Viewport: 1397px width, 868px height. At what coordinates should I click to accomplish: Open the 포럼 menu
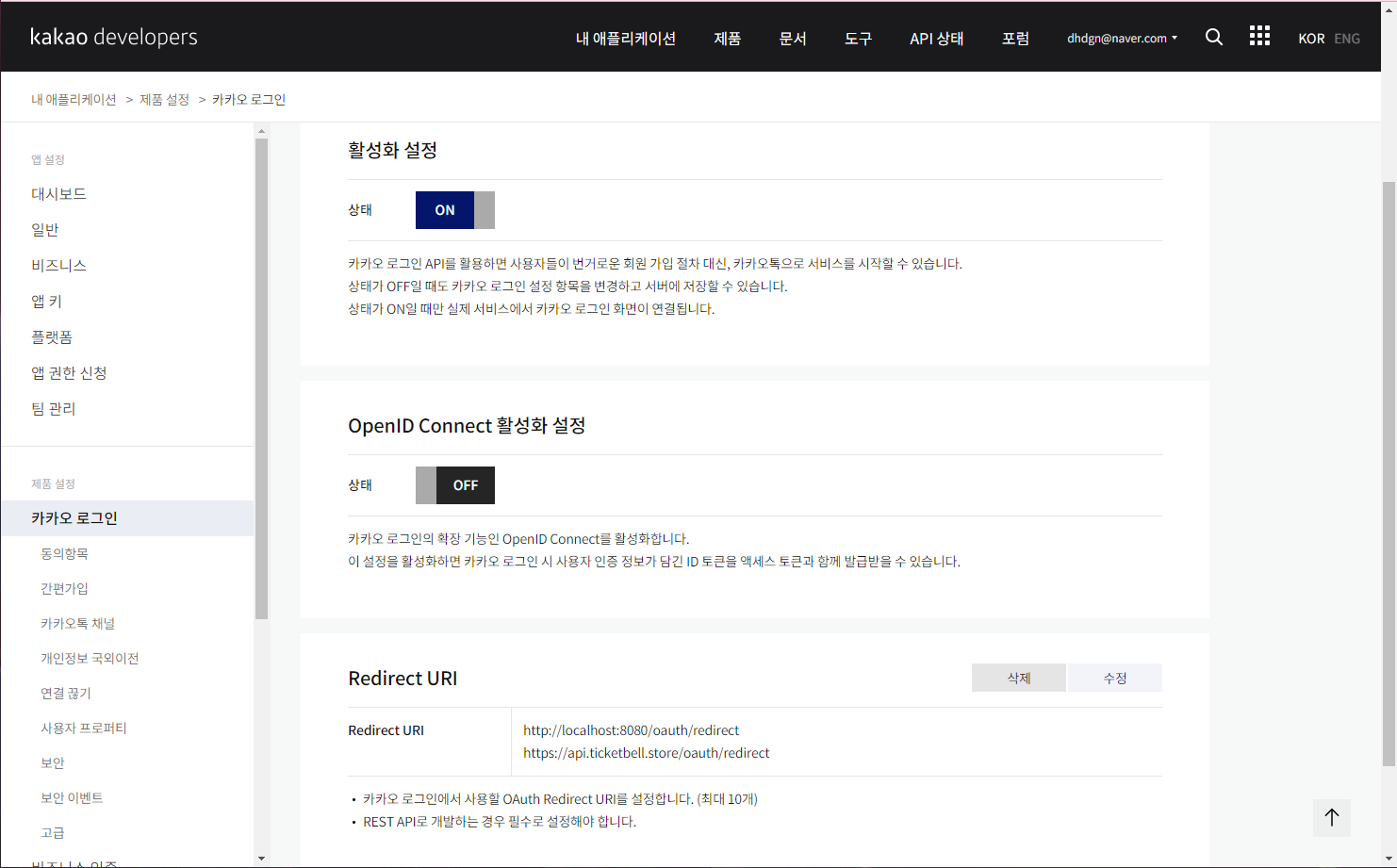click(1015, 39)
